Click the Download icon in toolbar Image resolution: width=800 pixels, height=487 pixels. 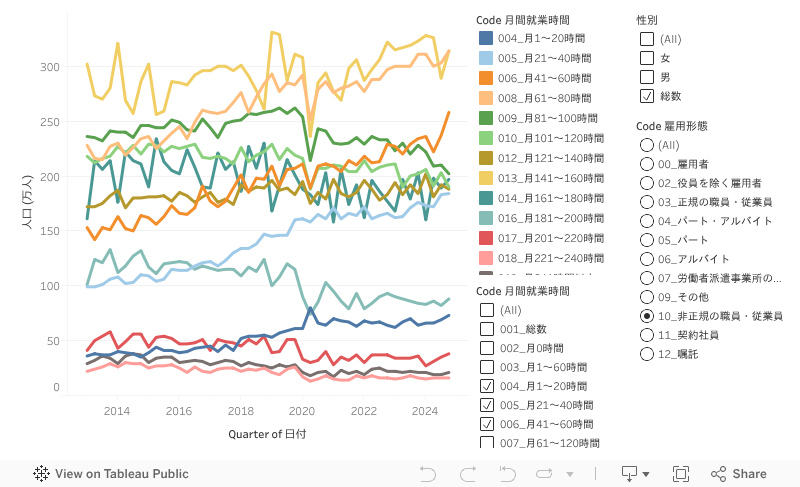tap(630, 474)
